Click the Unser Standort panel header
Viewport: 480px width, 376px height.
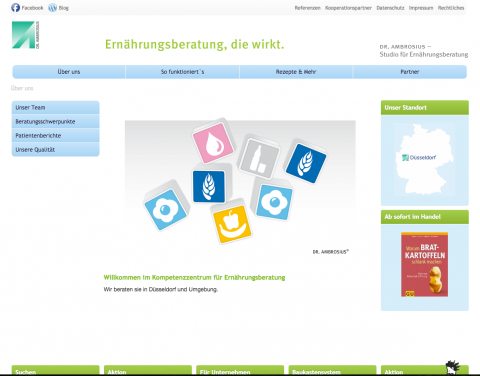[x=425, y=108]
